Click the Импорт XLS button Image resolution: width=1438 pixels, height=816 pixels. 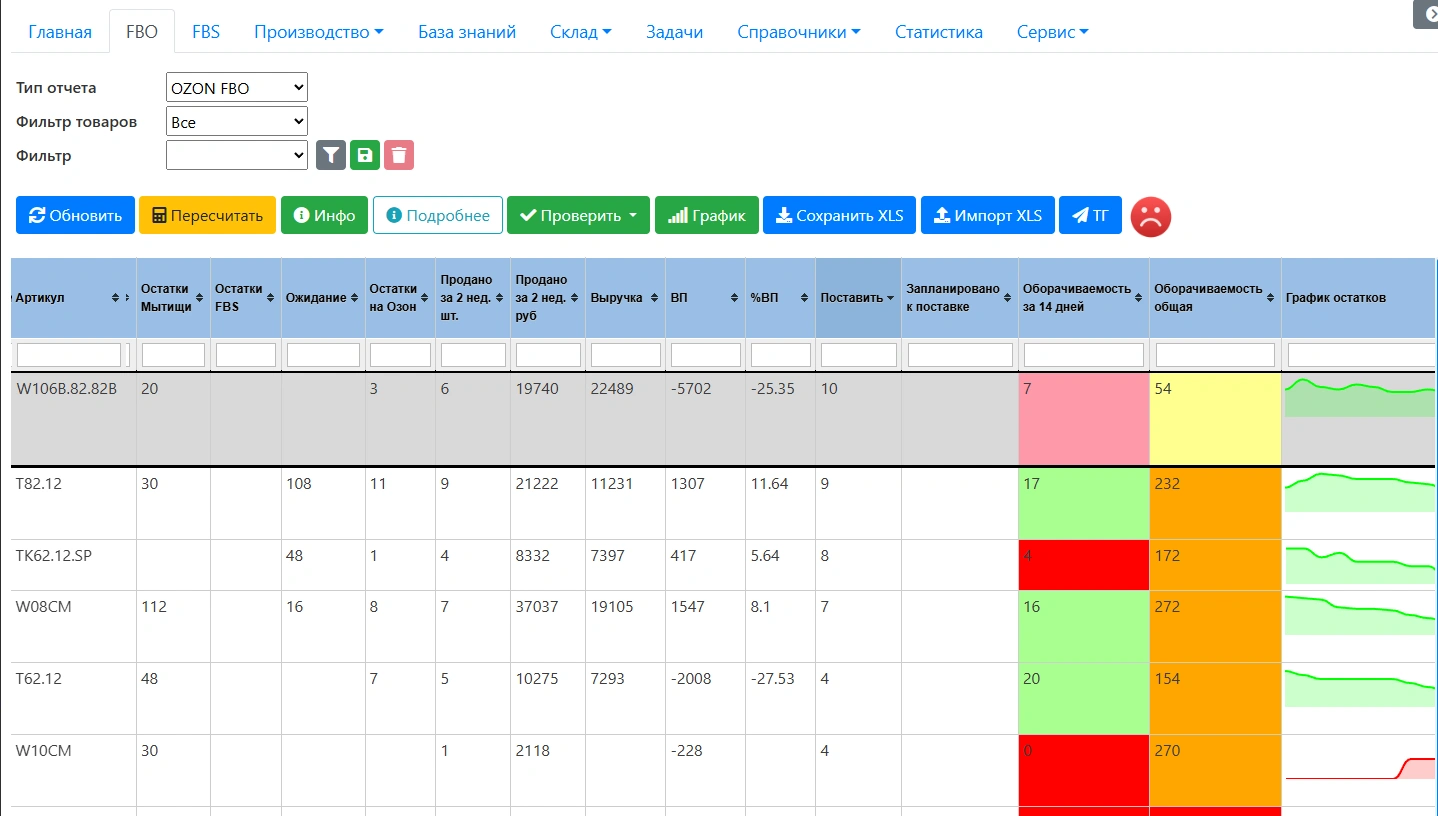click(x=988, y=215)
